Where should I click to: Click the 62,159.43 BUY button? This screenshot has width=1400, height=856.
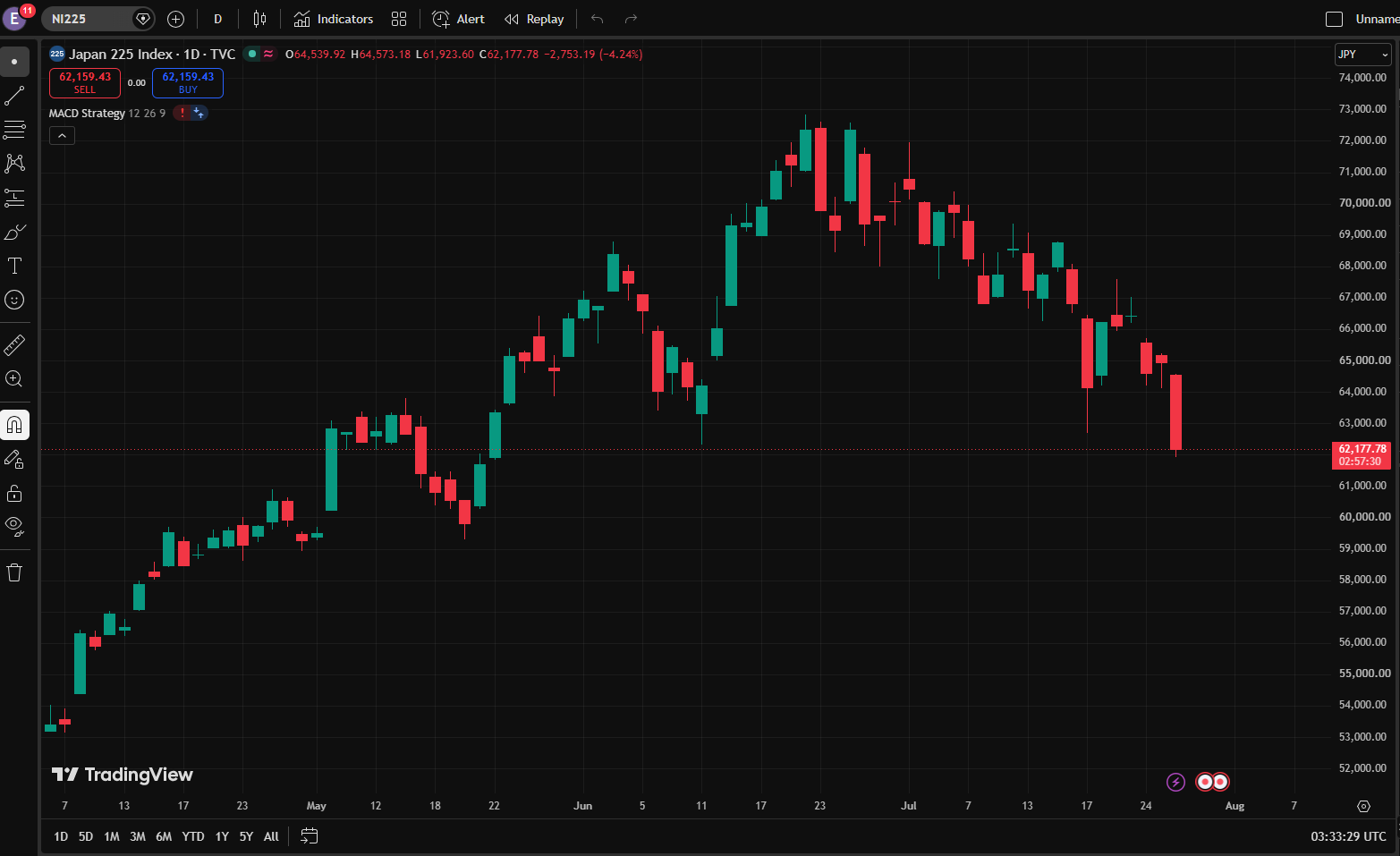click(188, 83)
